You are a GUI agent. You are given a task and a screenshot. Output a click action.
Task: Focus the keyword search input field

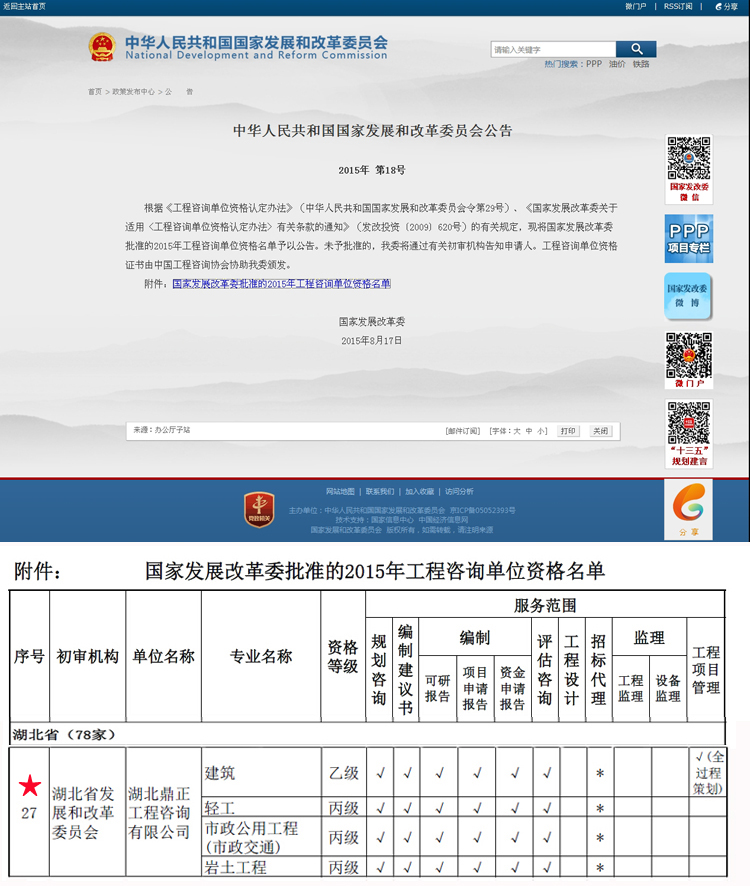pyautogui.click(x=552, y=49)
